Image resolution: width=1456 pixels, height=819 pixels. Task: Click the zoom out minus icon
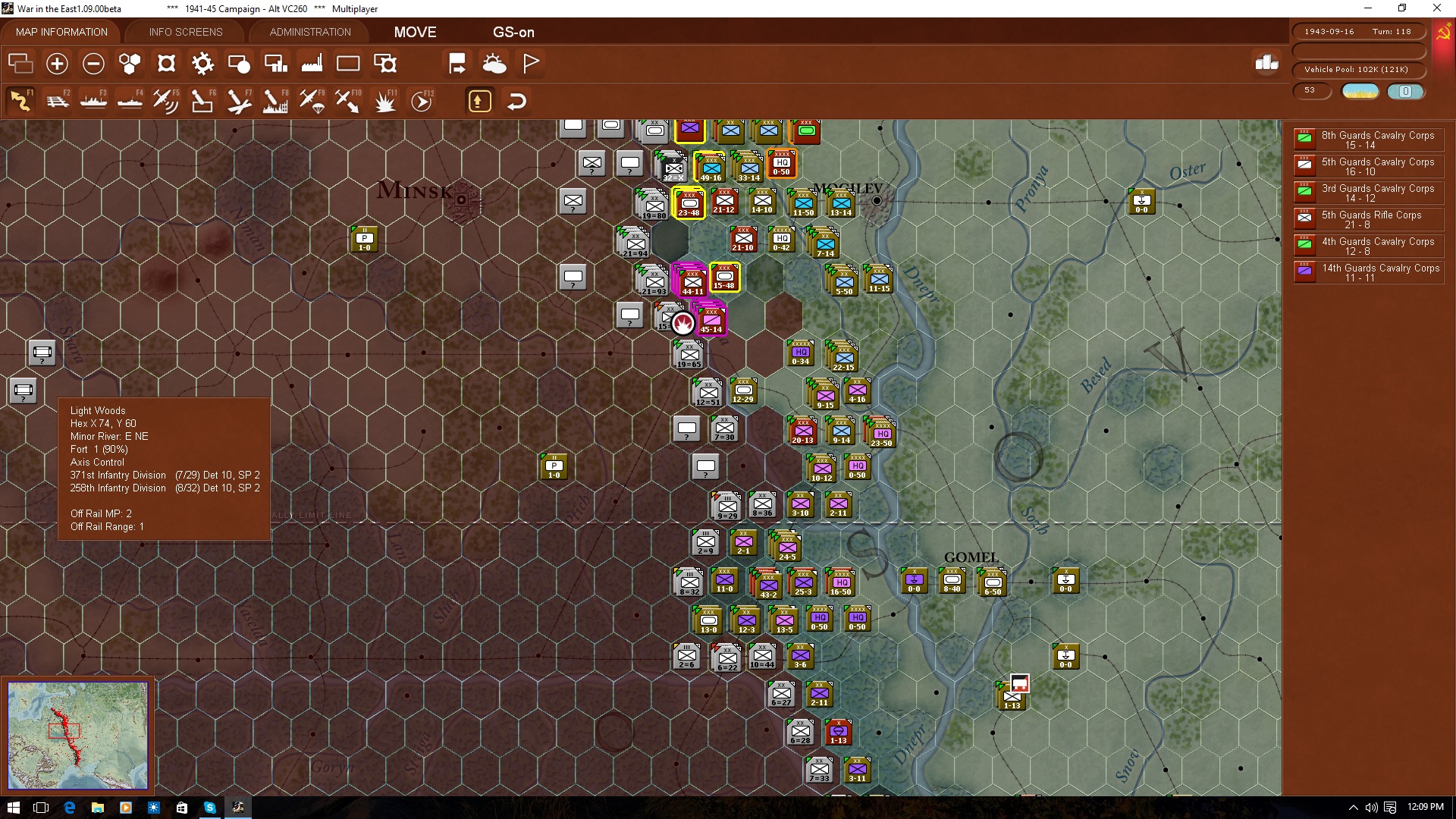[x=93, y=64]
